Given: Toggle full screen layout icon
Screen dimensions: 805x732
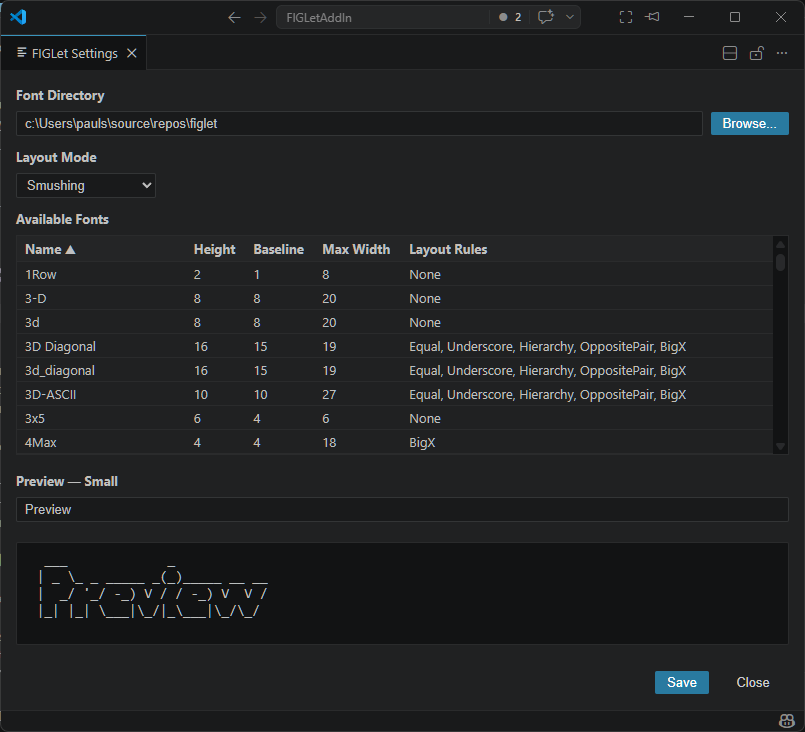Looking at the screenshot, I should (x=625, y=17).
